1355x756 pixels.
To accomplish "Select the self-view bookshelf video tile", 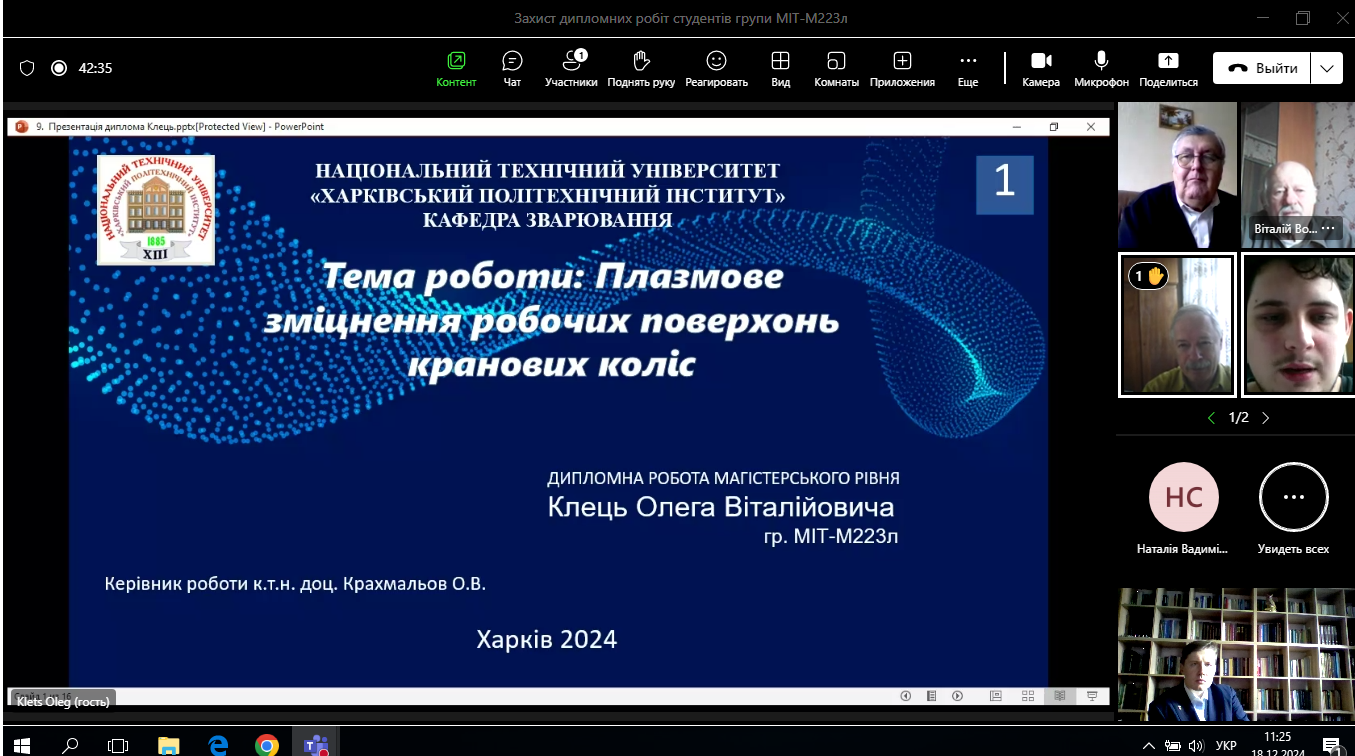I will point(1236,654).
